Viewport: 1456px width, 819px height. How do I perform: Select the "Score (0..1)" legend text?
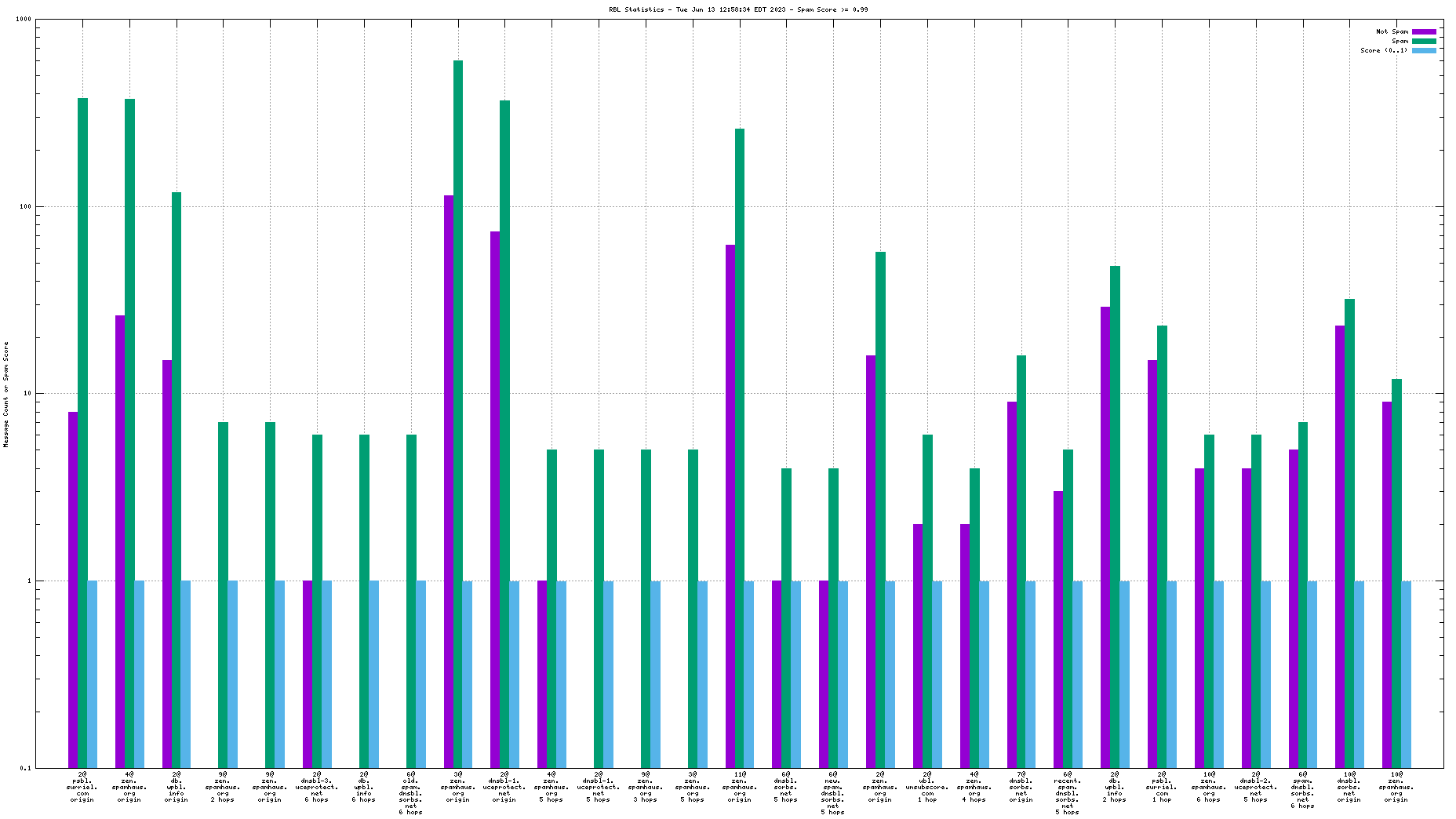pyautogui.click(x=1384, y=51)
